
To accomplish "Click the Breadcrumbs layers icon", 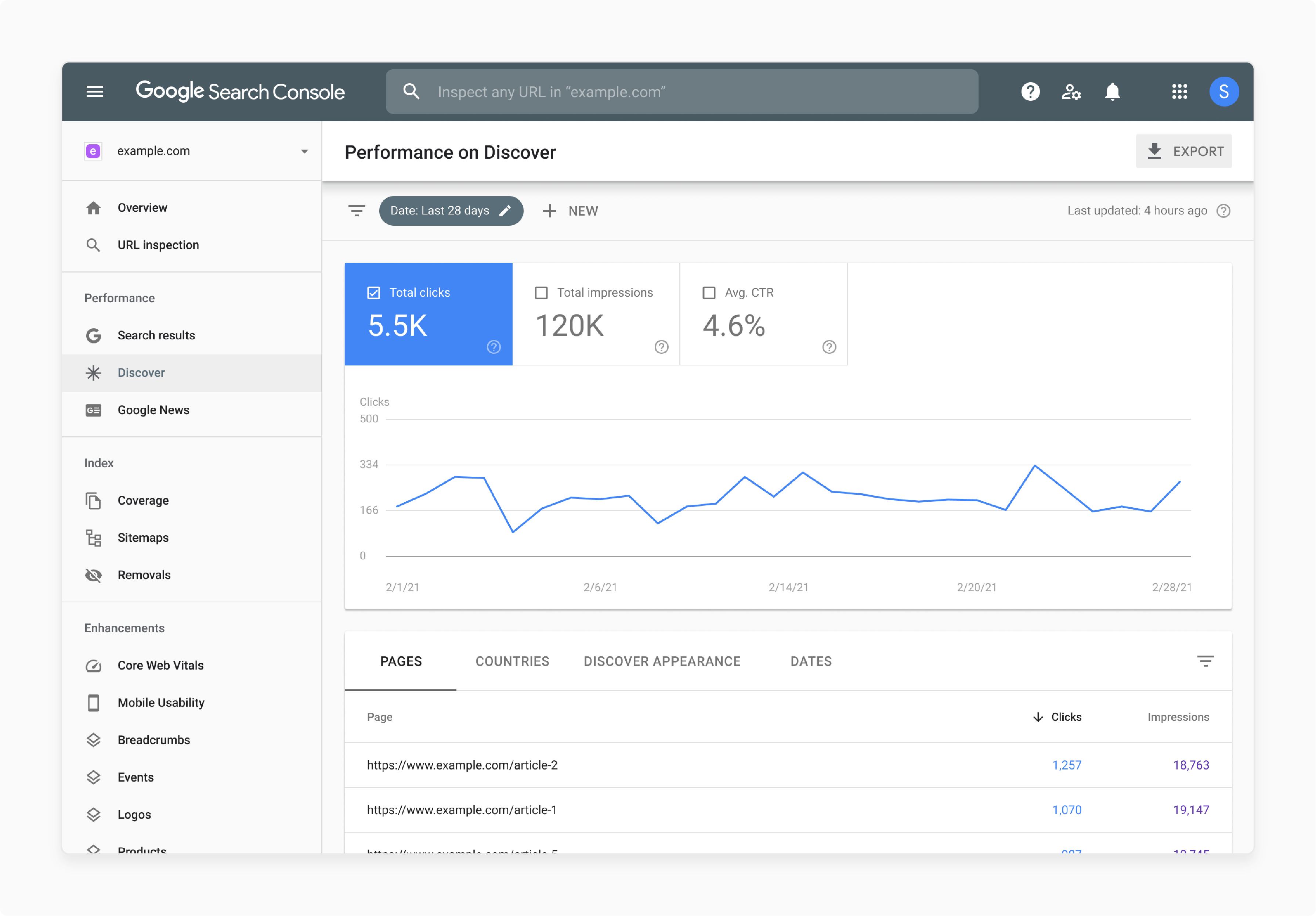I will point(93,740).
